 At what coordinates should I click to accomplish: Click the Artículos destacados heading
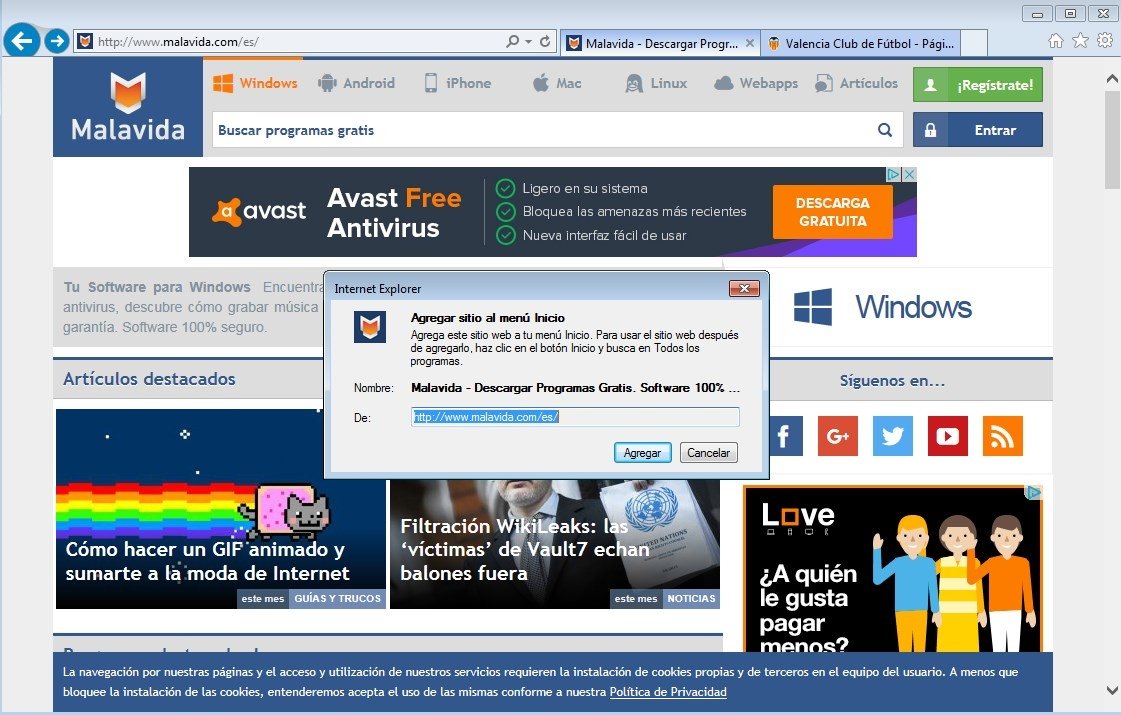click(x=149, y=379)
